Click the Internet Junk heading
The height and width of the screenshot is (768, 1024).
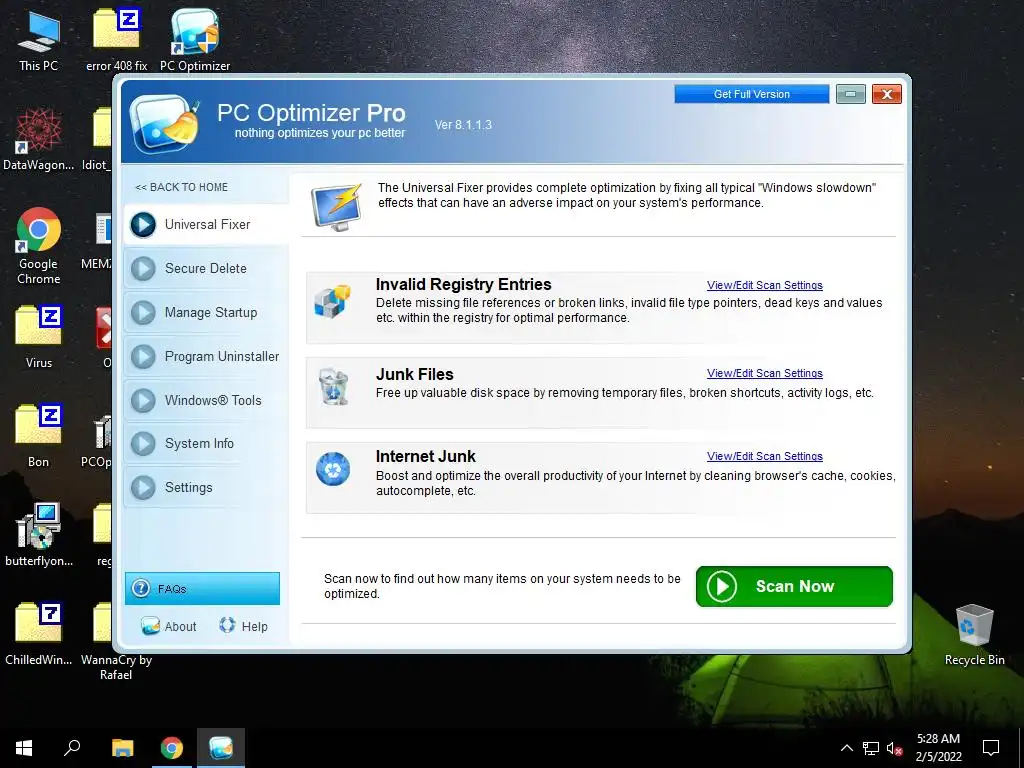click(426, 456)
